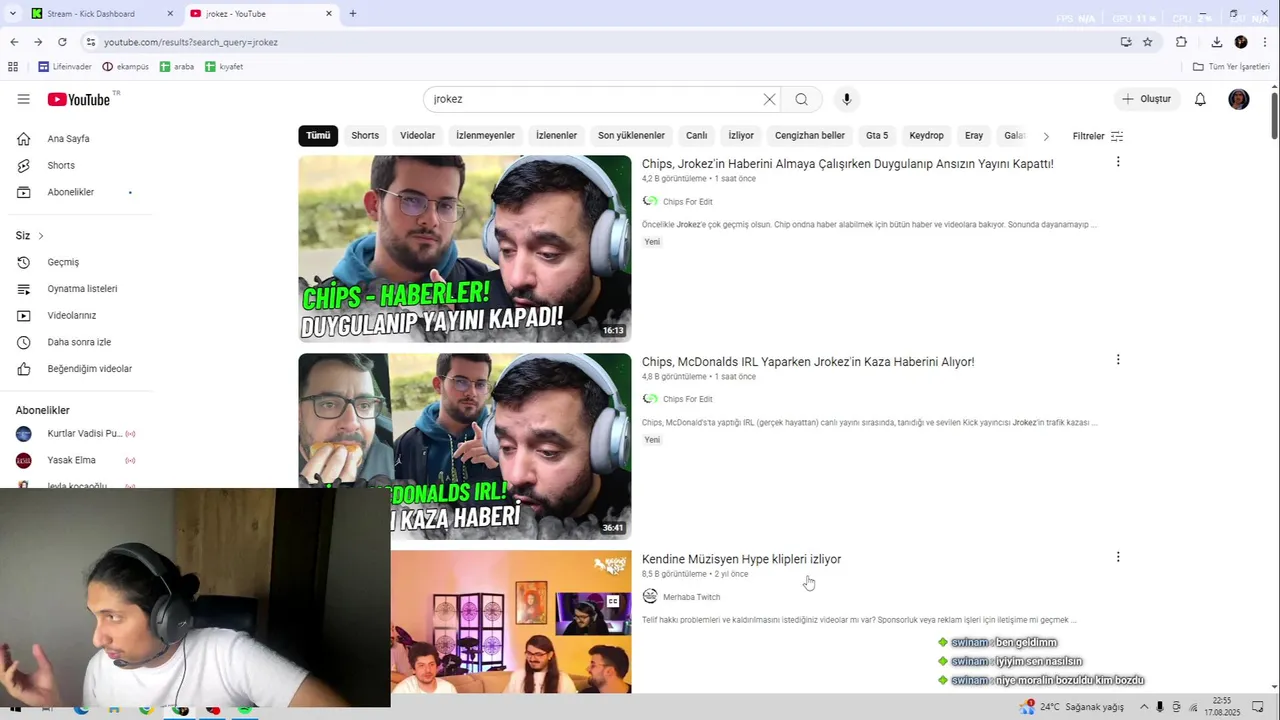The image size is (1280, 720).
Task: Play the 'Duygulanıp yayını kapadı' video thumbnail
Action: 465,249
